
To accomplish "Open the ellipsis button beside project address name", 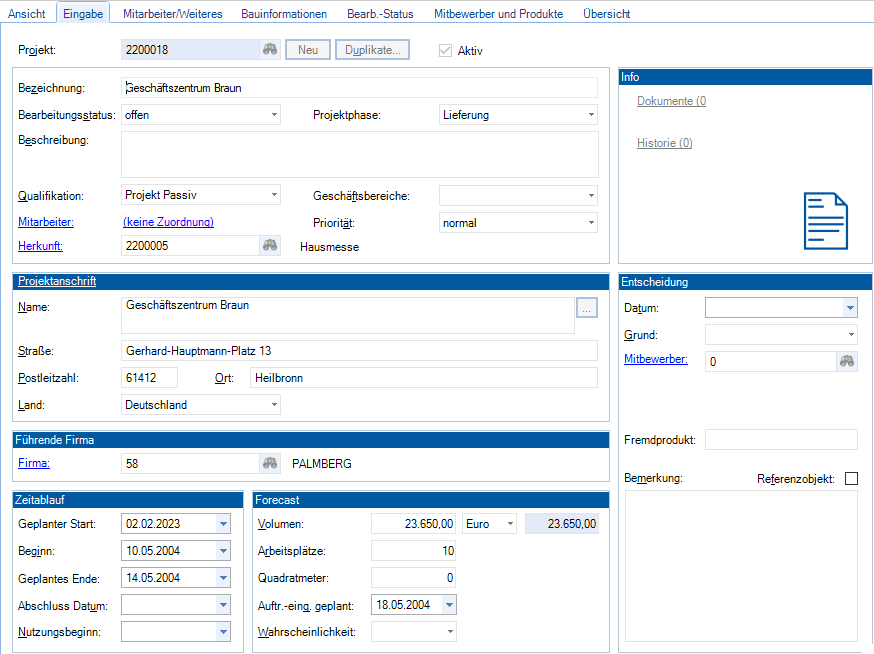I will (586, 310).
